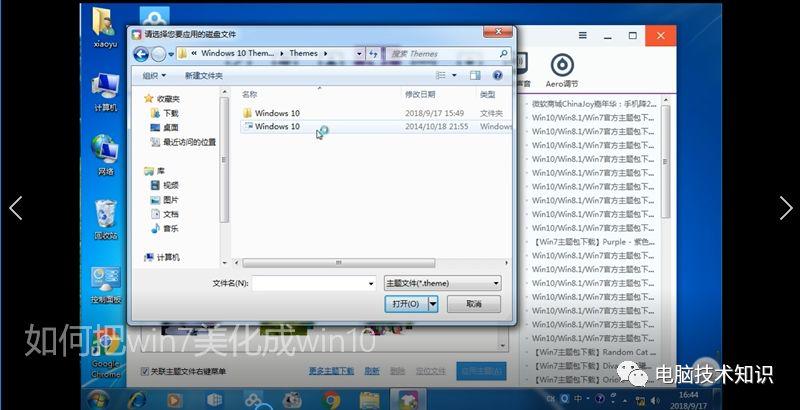Click the magnifier icon in the search box
This screenshot has height=410, width=800.
coord(504,54)
